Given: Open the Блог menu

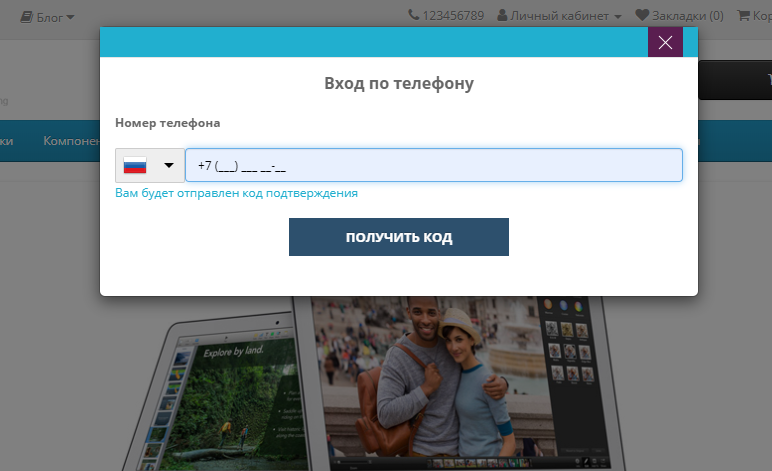Looking at the screenshot, I should click(x=48, y=18).
